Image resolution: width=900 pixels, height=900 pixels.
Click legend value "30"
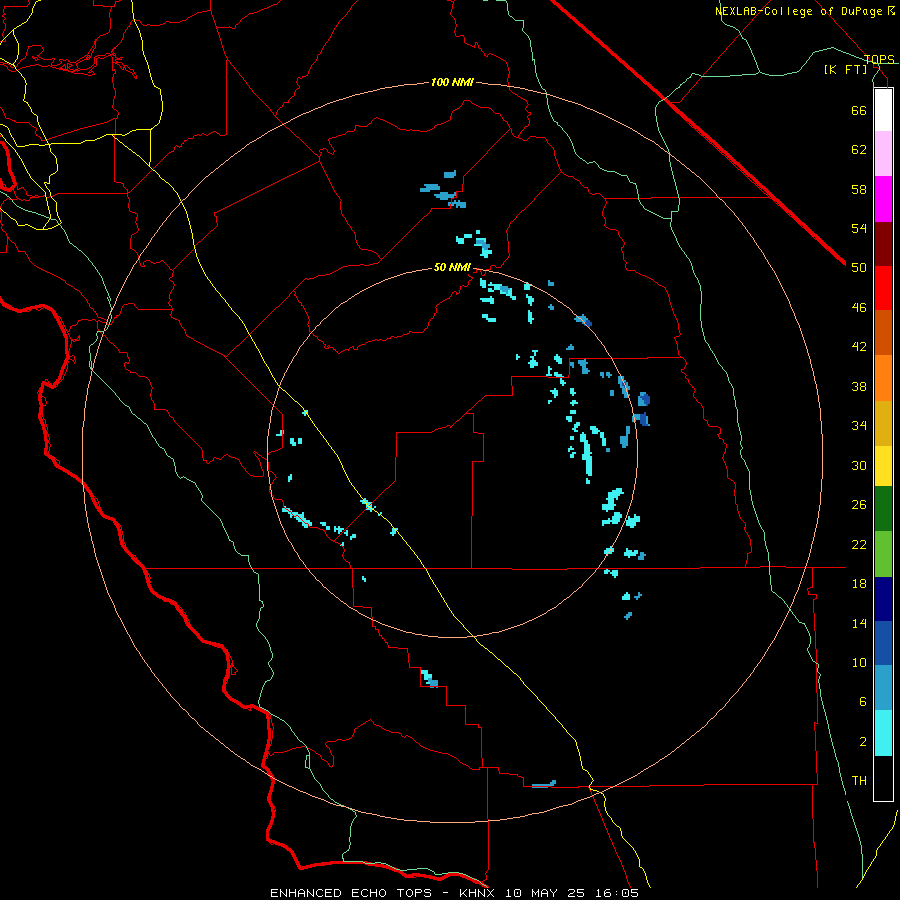click(859, 465)
